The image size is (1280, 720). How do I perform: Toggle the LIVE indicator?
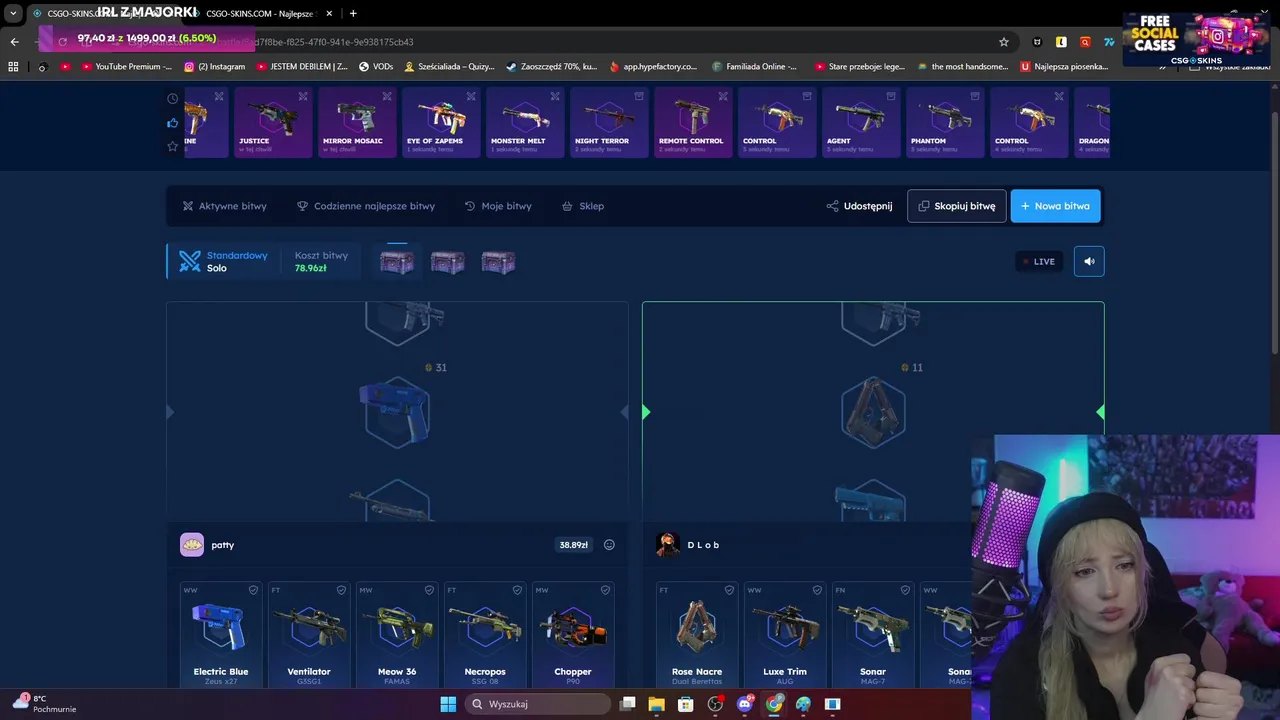[x=1039, y=262]
